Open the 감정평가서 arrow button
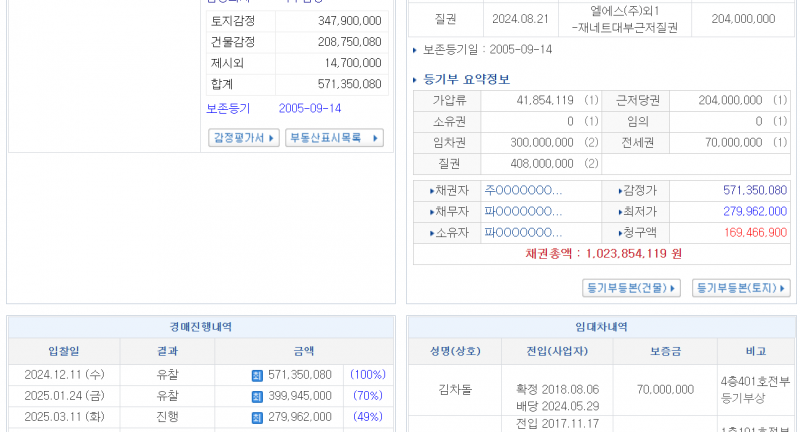800x432 pixels. 244,138
